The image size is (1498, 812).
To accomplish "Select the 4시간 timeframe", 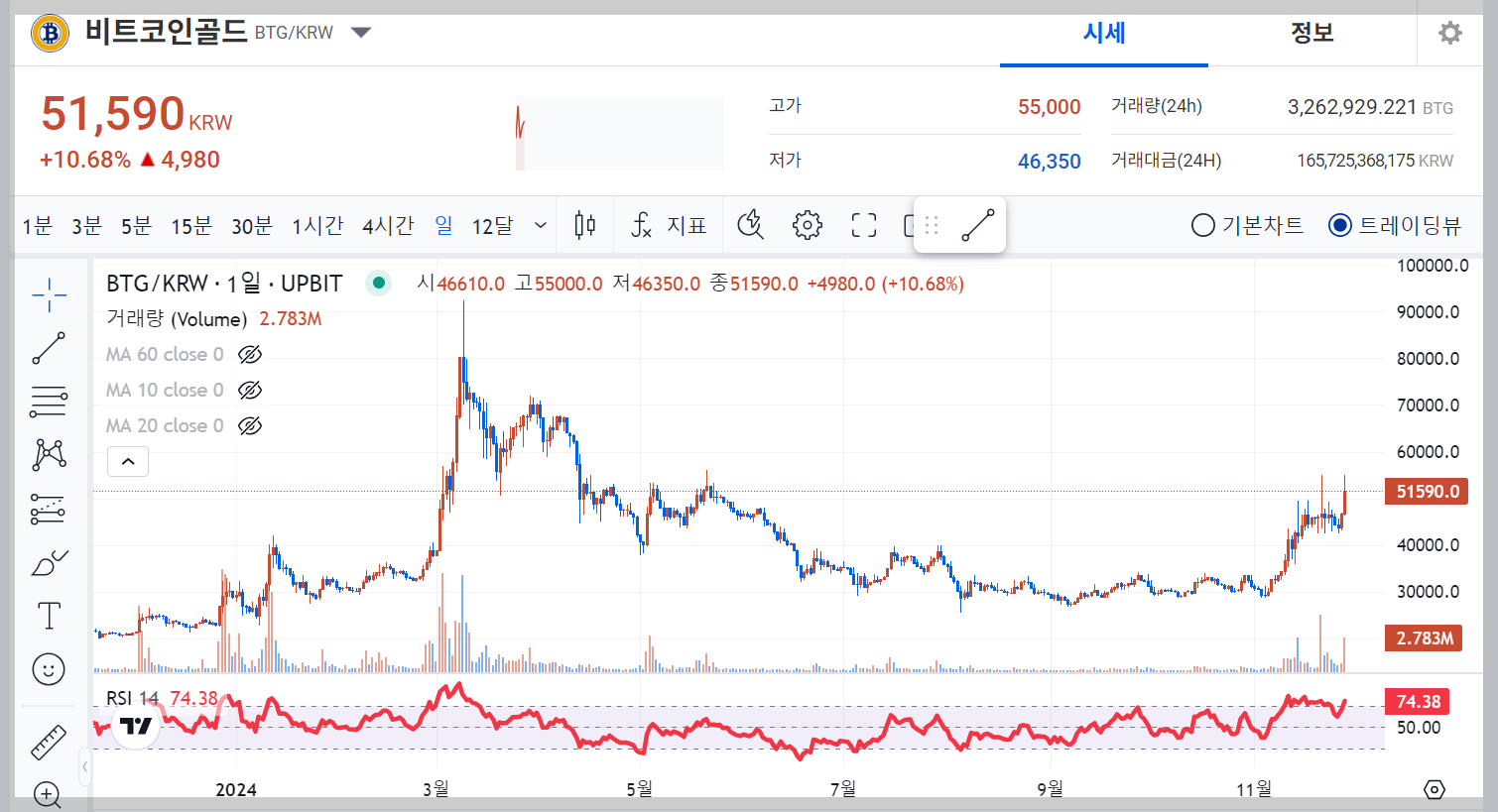I will (x=388, y=226).
